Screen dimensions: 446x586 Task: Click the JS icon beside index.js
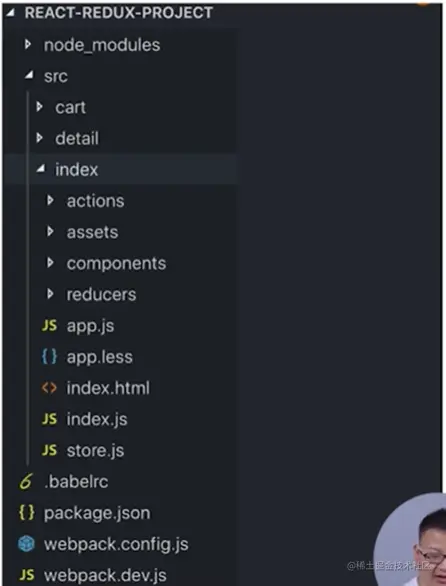coord(49,419)
